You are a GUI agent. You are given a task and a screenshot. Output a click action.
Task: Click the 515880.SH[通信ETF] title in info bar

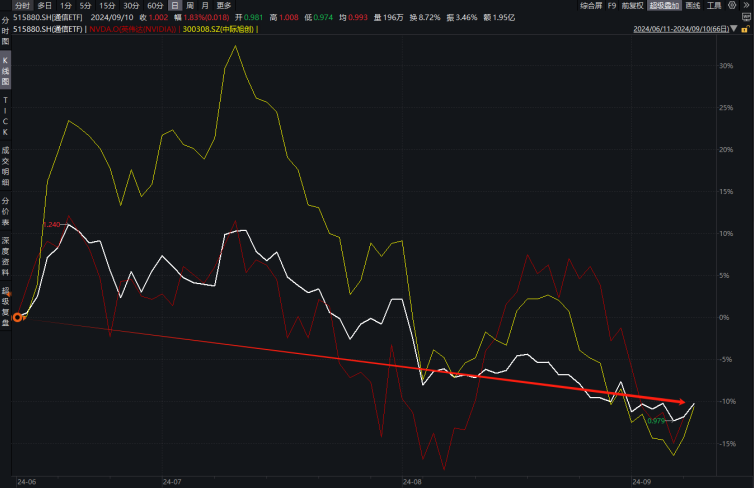click(48, 17)
